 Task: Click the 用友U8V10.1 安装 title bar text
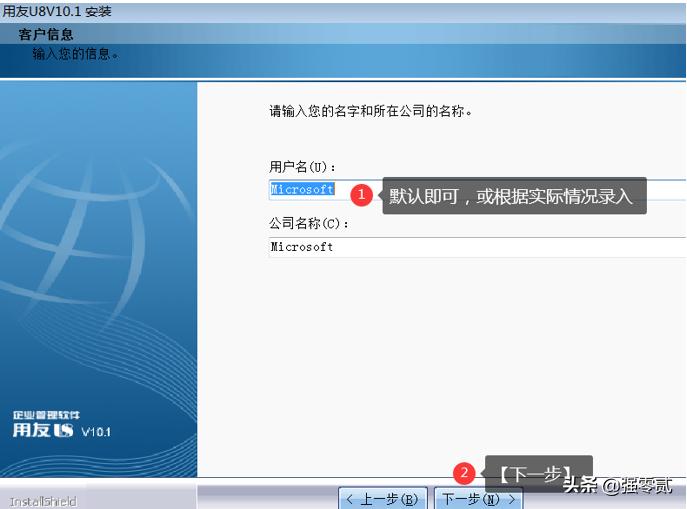tap(57, 11)
